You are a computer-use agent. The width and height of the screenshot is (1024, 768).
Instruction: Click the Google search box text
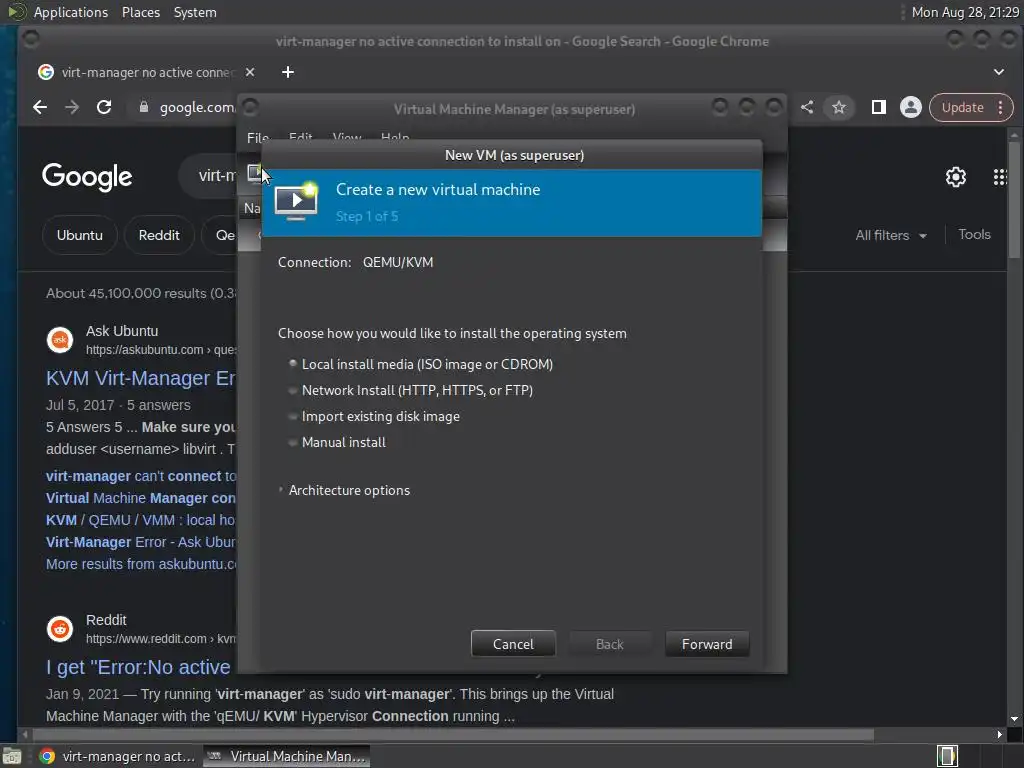[217, 176]
